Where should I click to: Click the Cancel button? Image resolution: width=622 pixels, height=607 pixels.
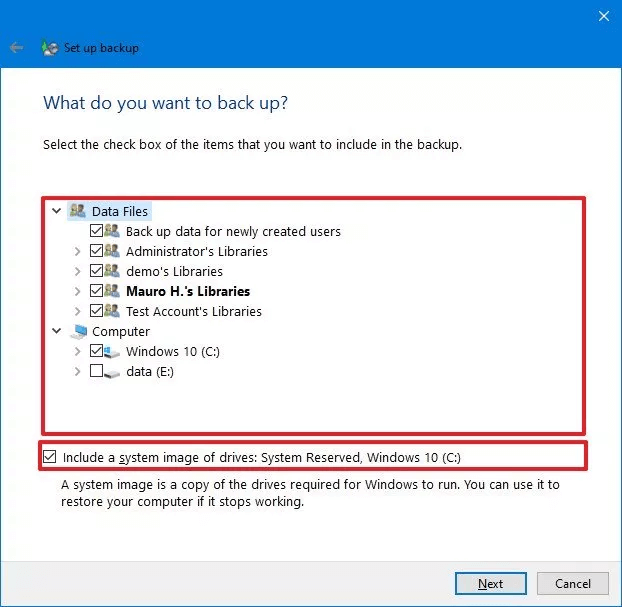572,584
